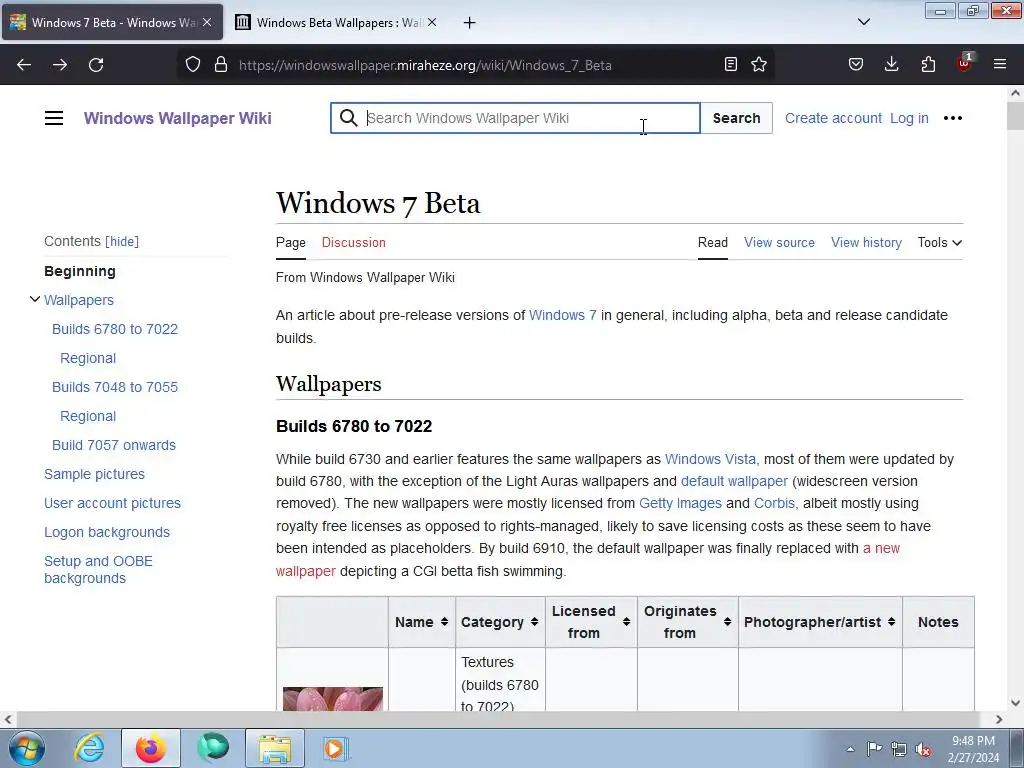Viewport: 1024px width, 768px height.
Task: Sort table by Category column
Action: 500,622
